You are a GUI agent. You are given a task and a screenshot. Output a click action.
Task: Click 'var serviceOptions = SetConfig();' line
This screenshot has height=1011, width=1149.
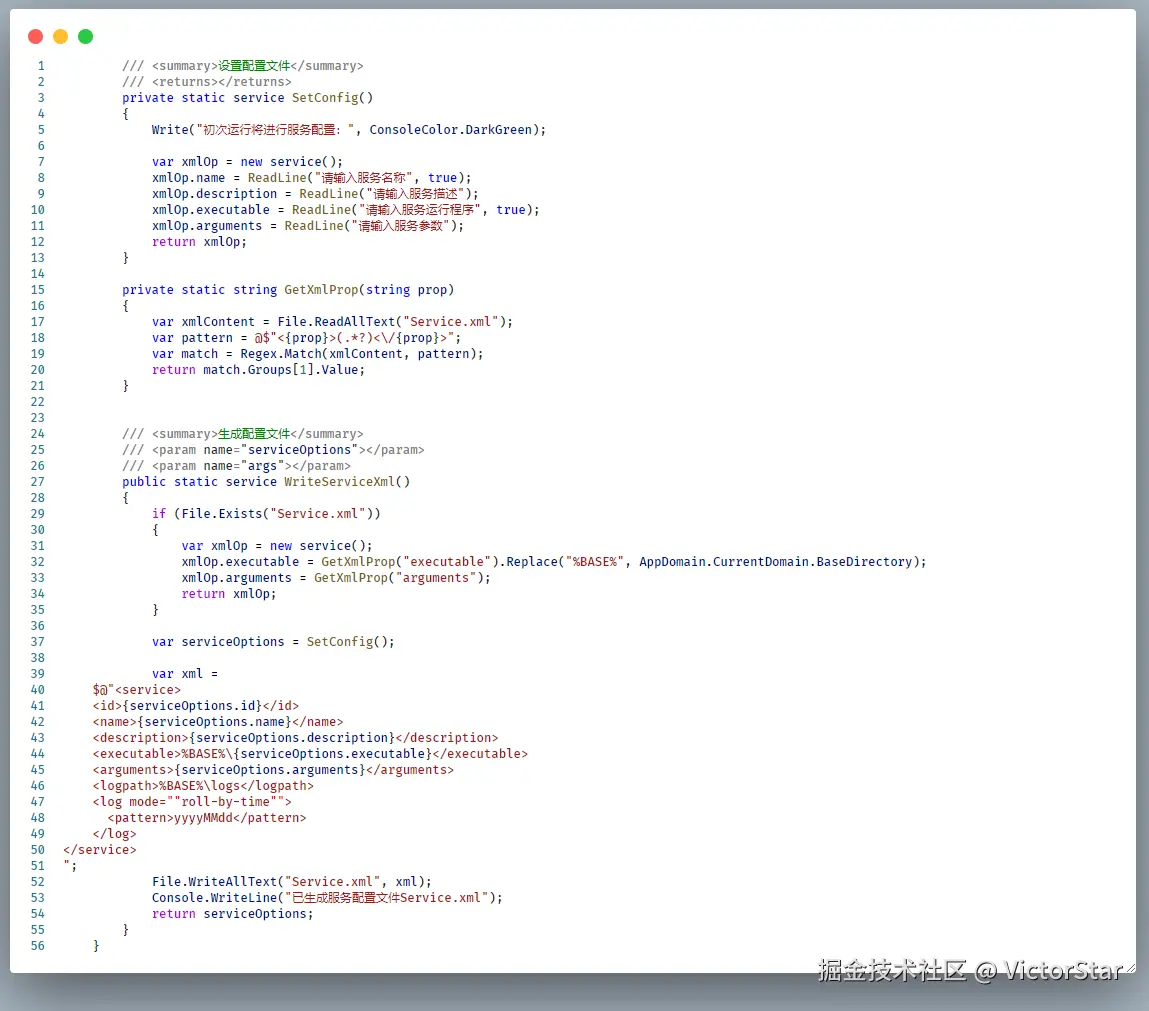pos(273,642)
